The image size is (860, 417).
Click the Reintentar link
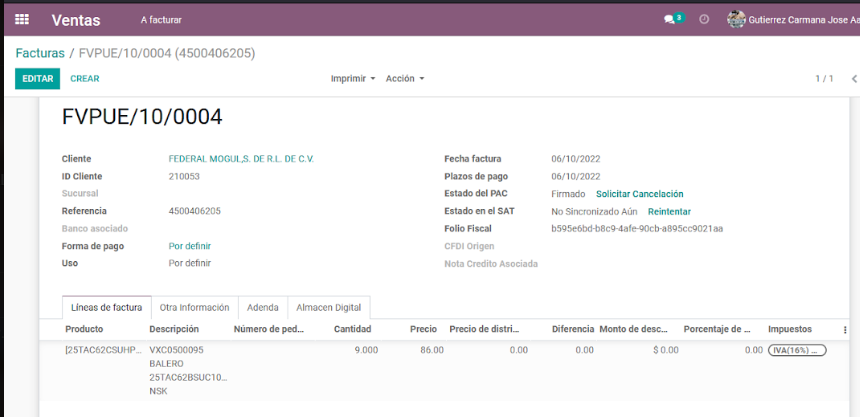point(668,211)
